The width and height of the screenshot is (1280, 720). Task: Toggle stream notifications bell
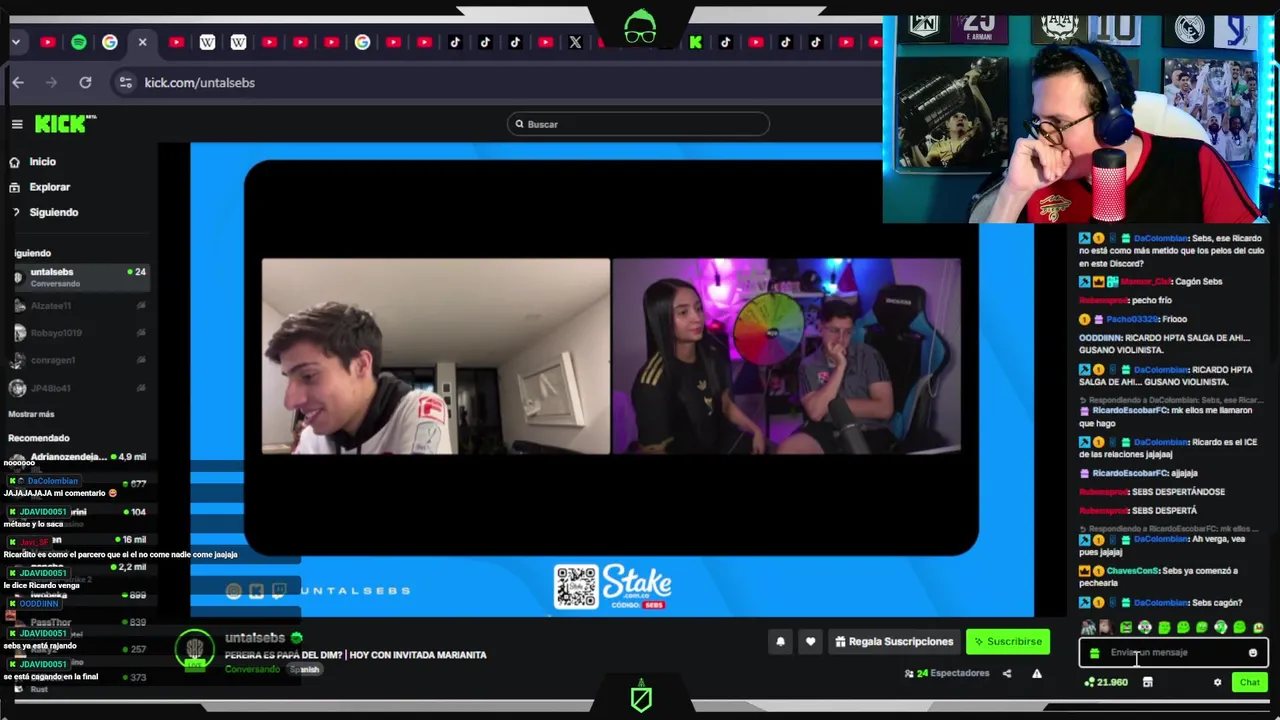pyautogui.click(x=781, y=642)
